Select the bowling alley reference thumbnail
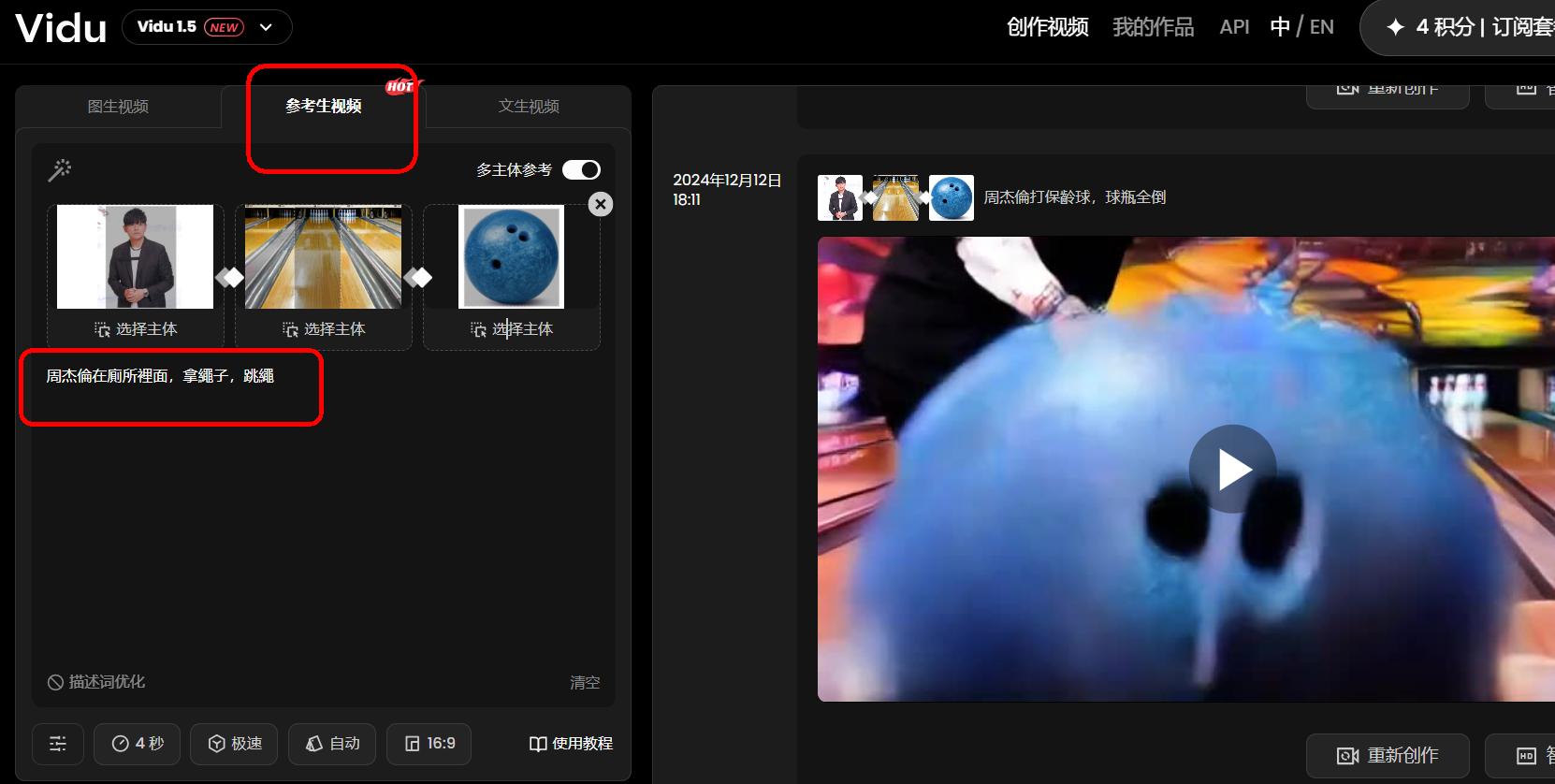The image size is (1555, 784). [323, 257]
